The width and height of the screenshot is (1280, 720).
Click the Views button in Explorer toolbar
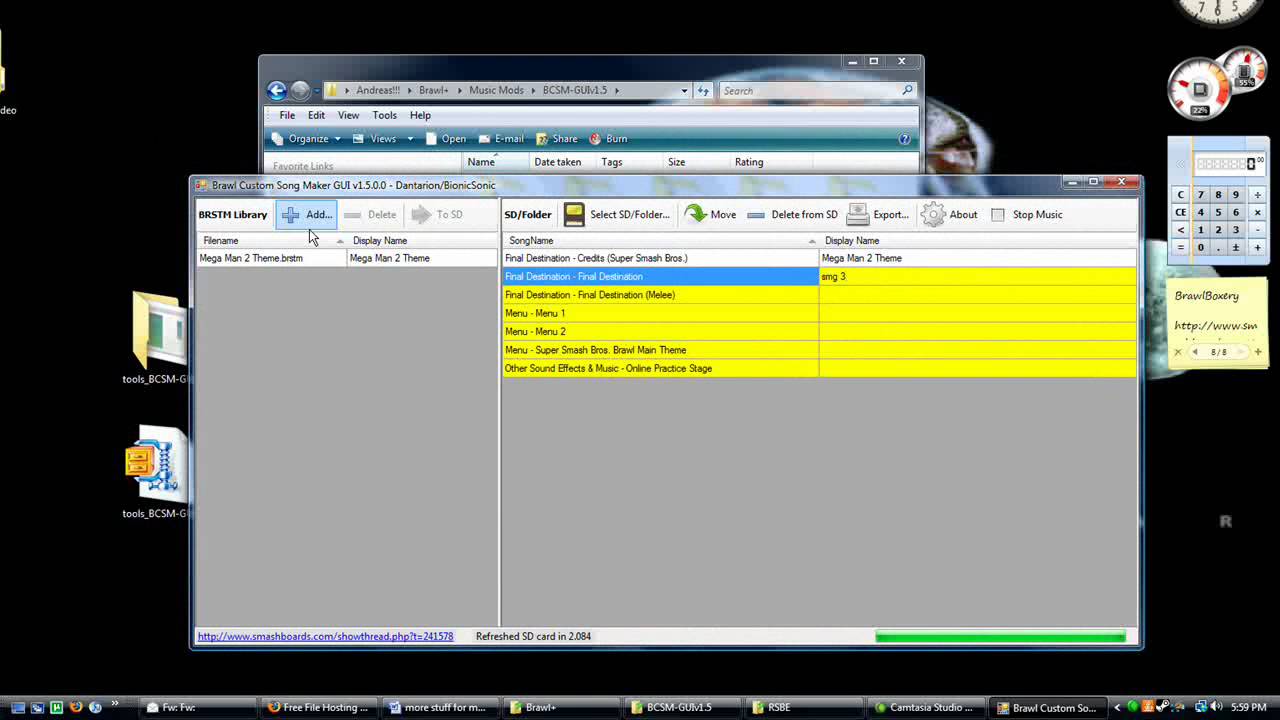(x=375, y=139)
